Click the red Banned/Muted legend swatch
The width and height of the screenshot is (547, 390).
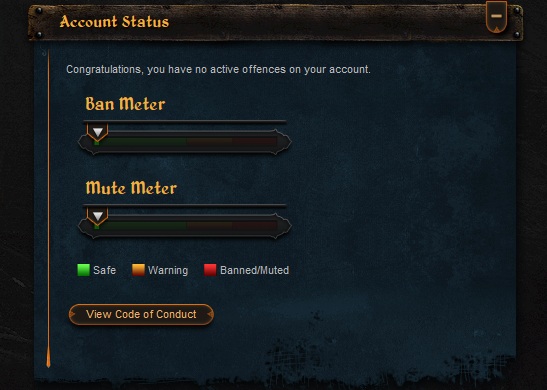coord(210,270)
